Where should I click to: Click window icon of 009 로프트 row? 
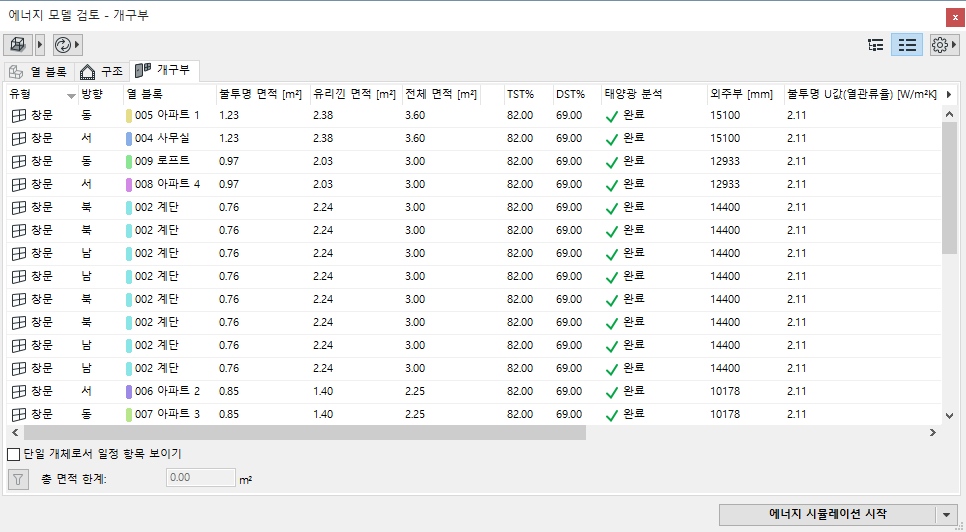(19, 161)
